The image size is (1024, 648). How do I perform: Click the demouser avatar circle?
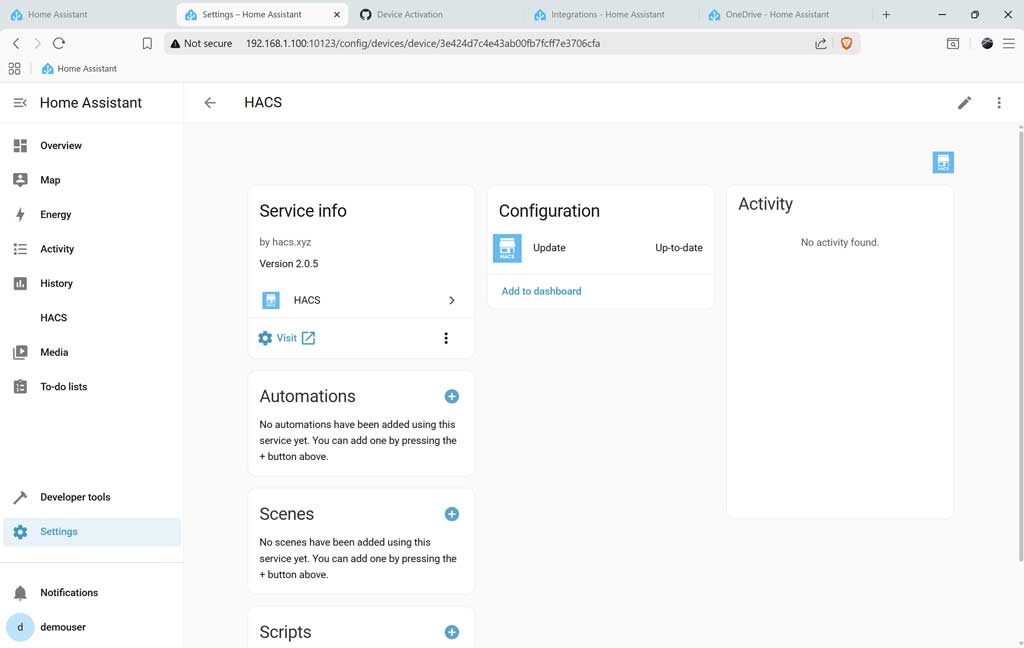[x=20, y=627]
